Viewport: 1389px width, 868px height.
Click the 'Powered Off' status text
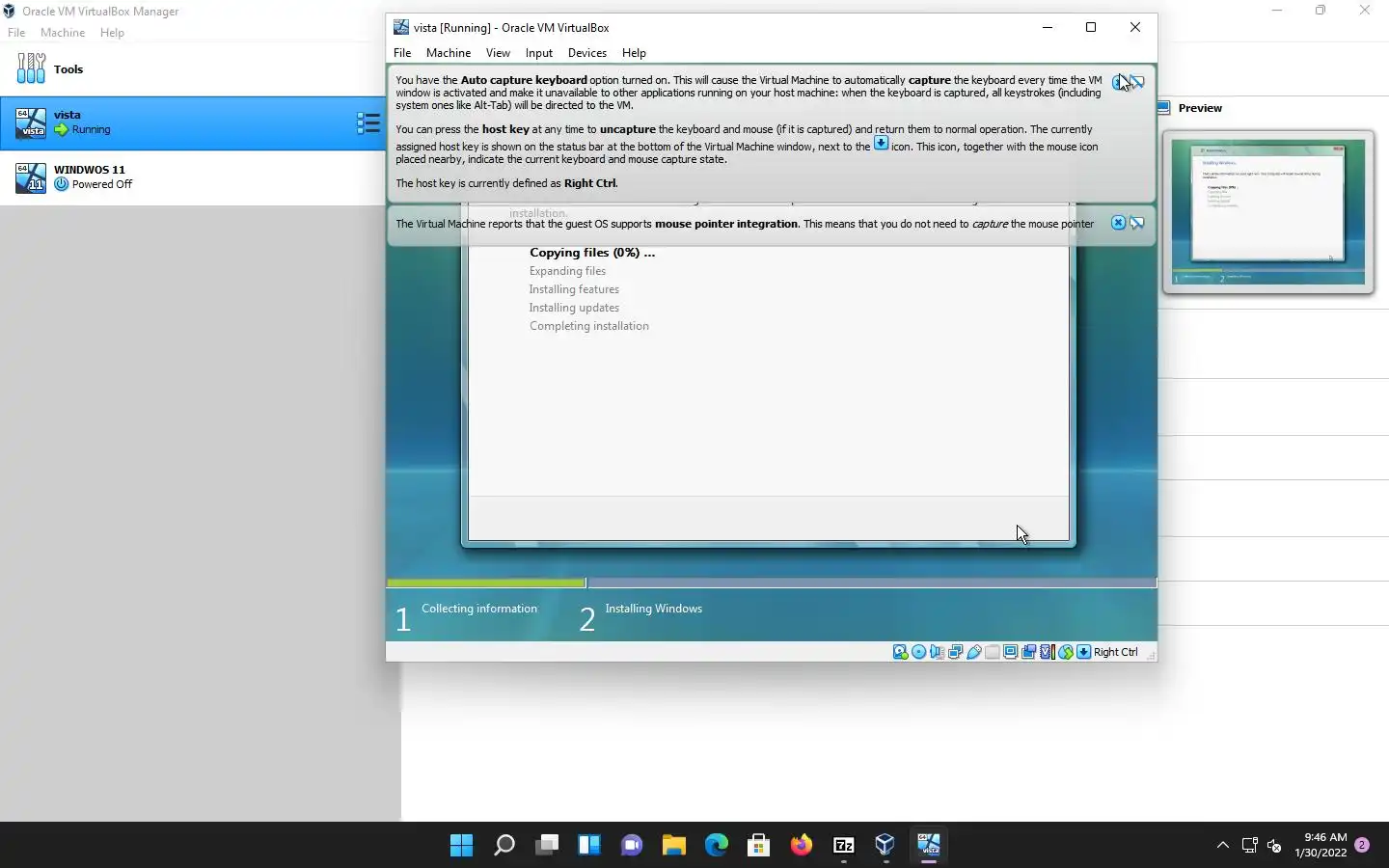pyautogui.click(x=102, y=184)
